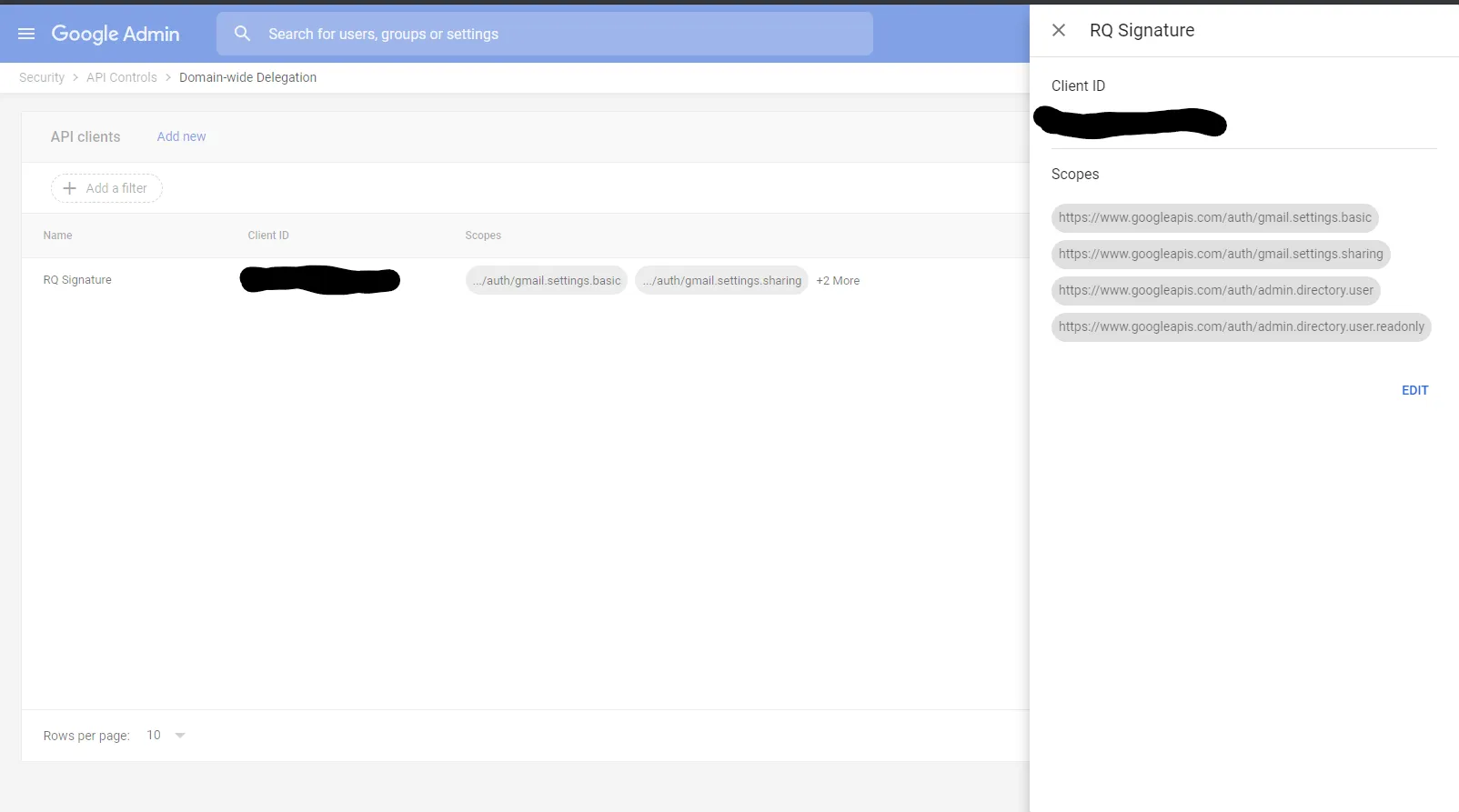Click the RQ Signature panel title

point(1142,30)
